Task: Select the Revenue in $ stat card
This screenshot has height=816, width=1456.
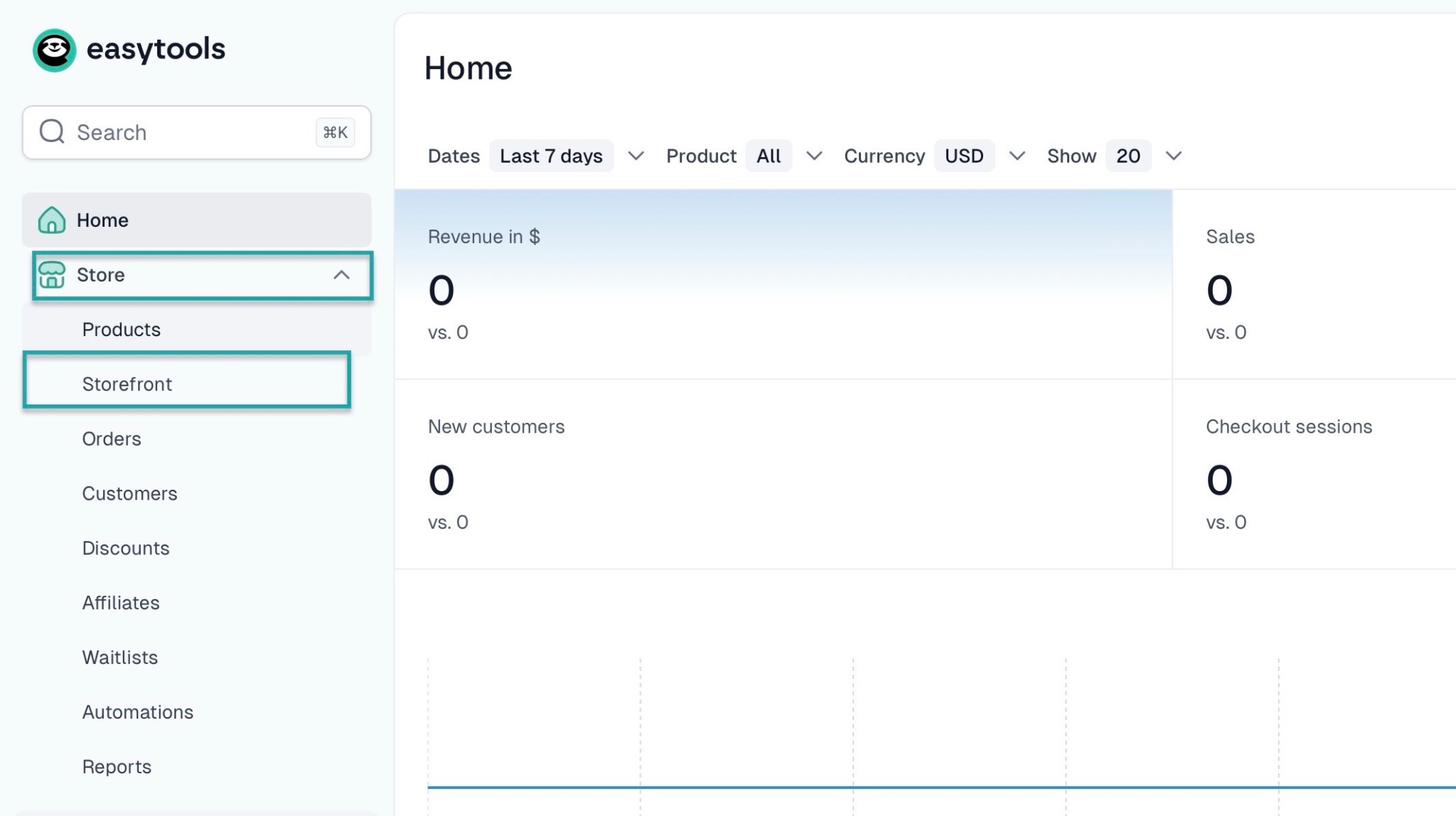Action: click(782, 284)
